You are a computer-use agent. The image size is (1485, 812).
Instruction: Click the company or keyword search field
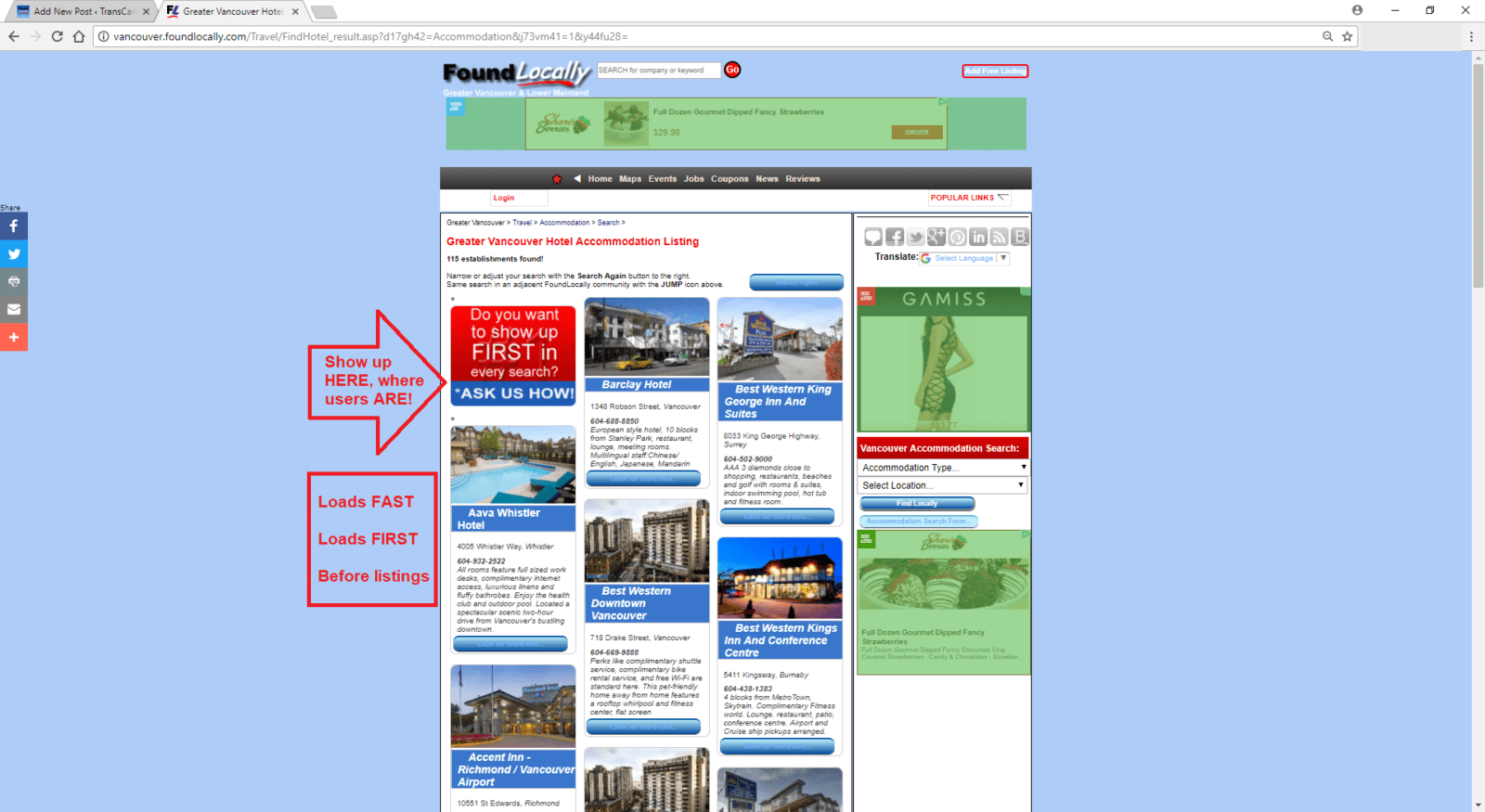pyautogui.click(x=658, y=70)
